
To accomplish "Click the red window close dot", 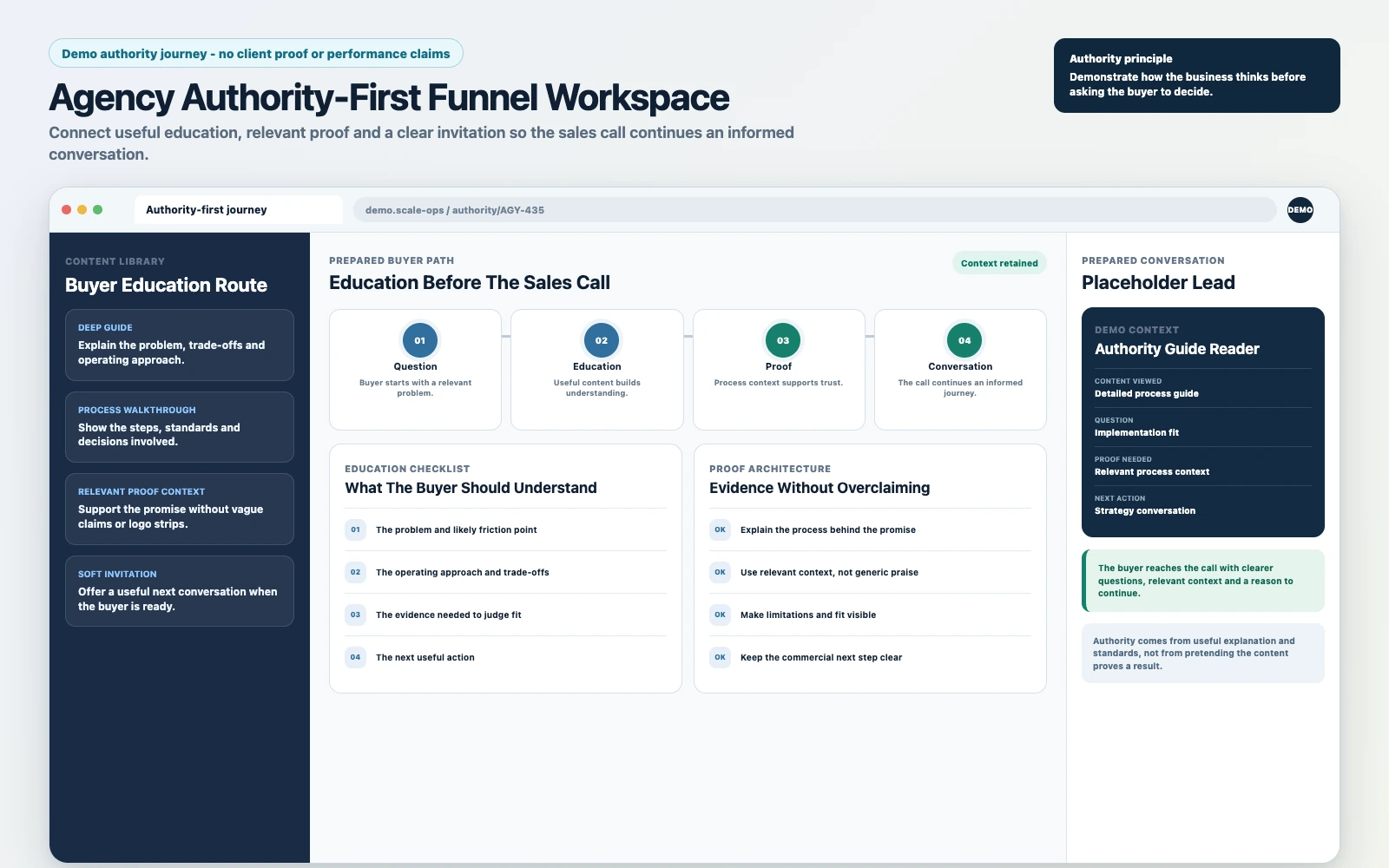I will click(67, 210).
